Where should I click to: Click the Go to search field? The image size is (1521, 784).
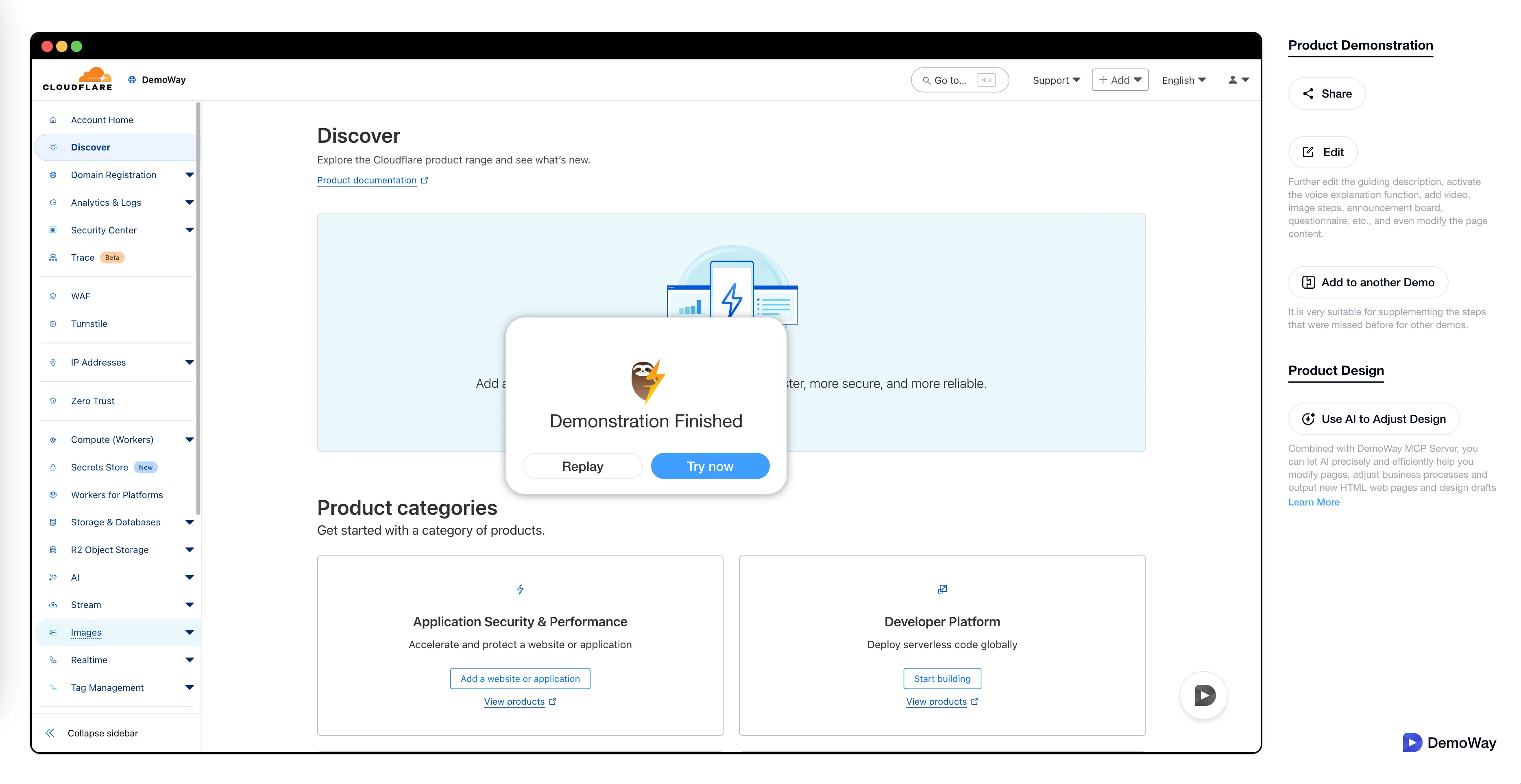pyautogui.click(x=959, y=80)
